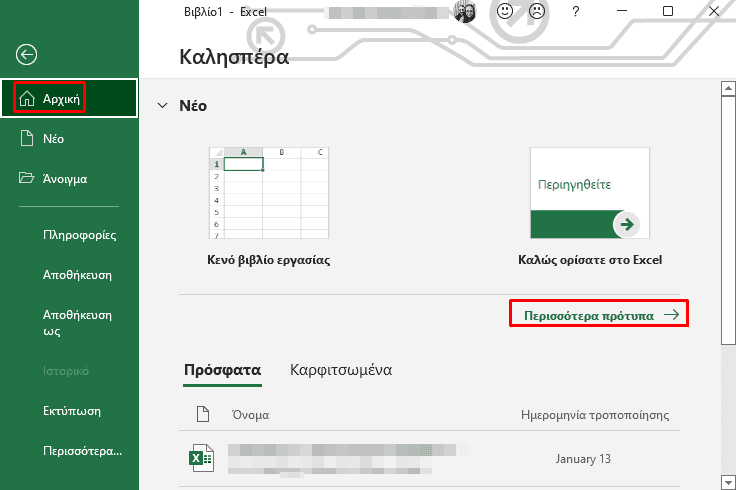Close the Excel window
The height and width of the screenshot is (490, 736).
click(x=714, y=11)
